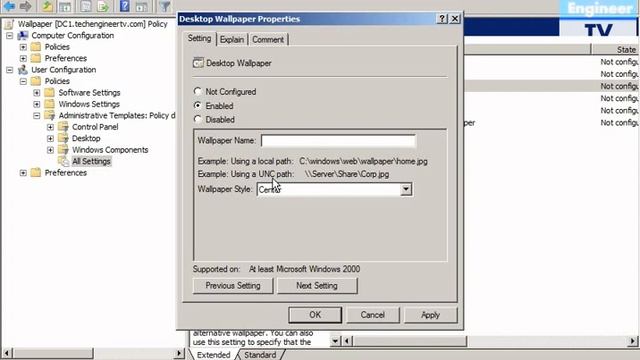Viewport: 640px width, 360px height.
Task: Switch to the Setting tab
Action: [x=199, y=39]
